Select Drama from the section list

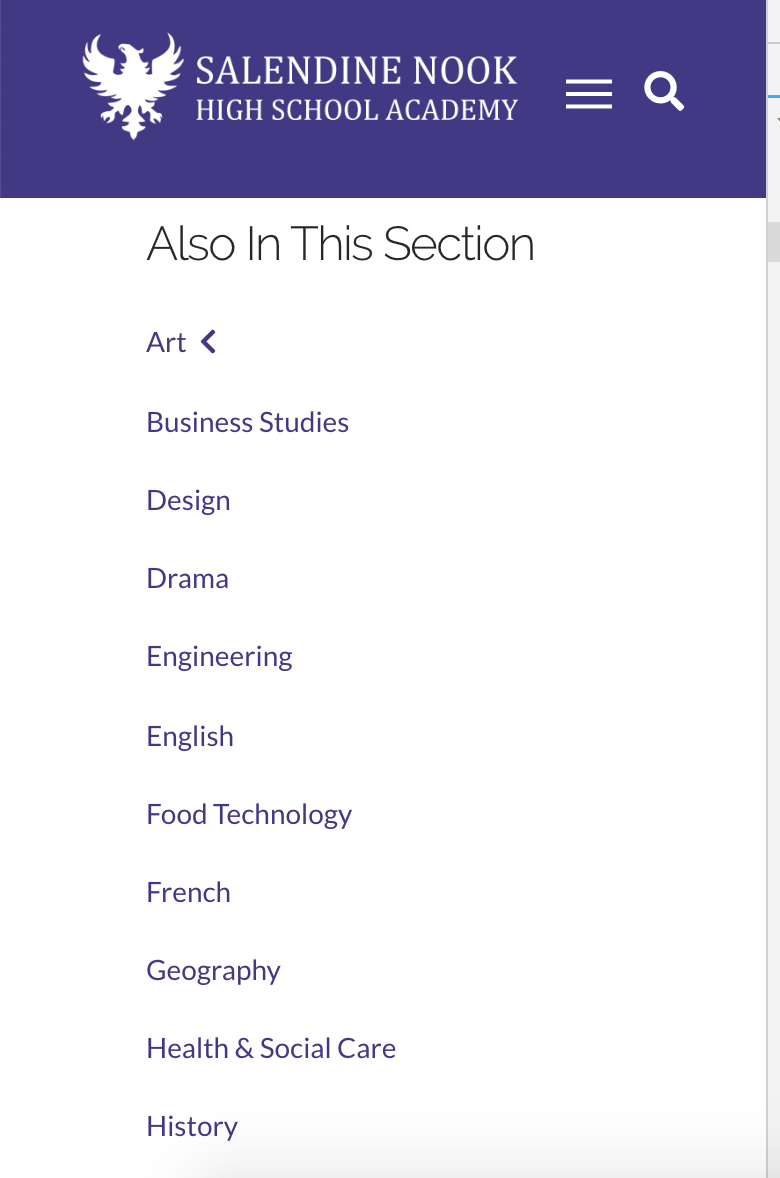pyautogui.click(x=187, y=578)
